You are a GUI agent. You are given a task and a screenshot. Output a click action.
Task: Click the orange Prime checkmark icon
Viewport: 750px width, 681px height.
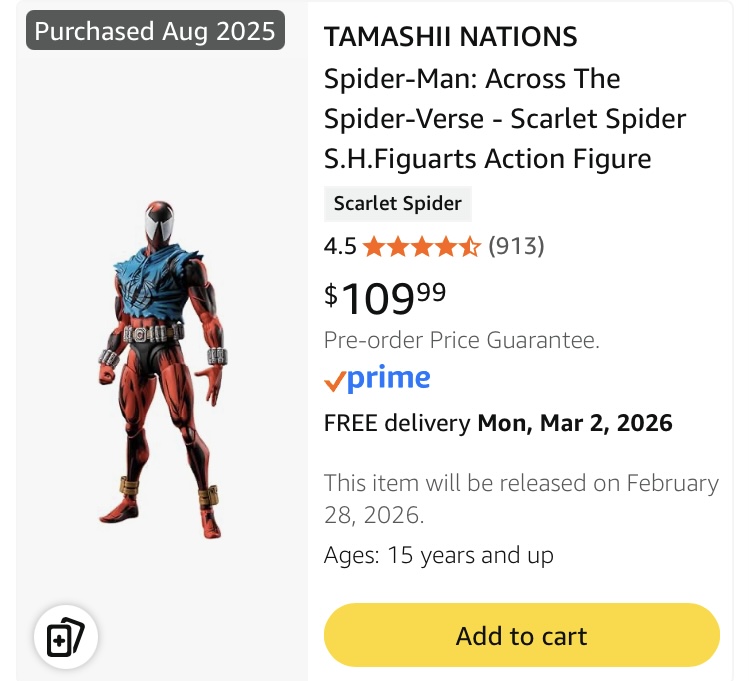pos(334,381)
